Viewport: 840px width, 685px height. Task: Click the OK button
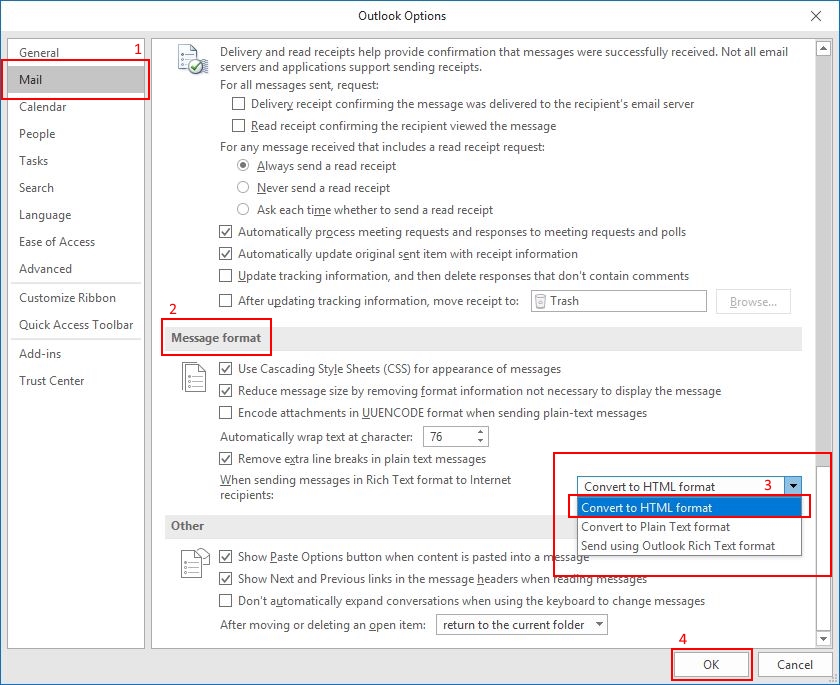coord(711,664)
